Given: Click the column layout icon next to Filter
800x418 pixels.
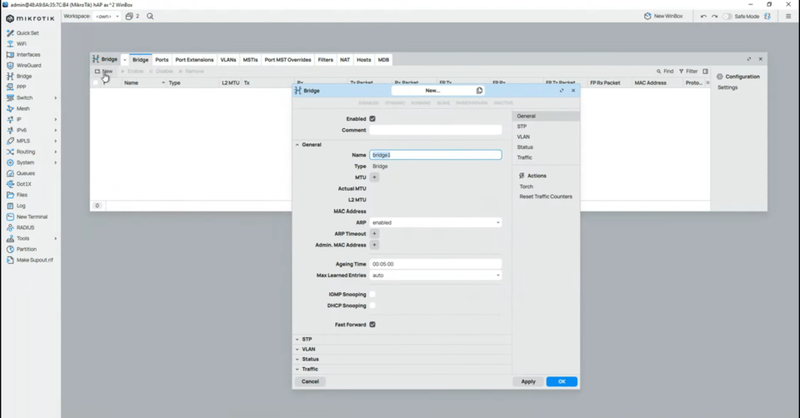Looking at the screenshot, I should [x=705, y=71].
